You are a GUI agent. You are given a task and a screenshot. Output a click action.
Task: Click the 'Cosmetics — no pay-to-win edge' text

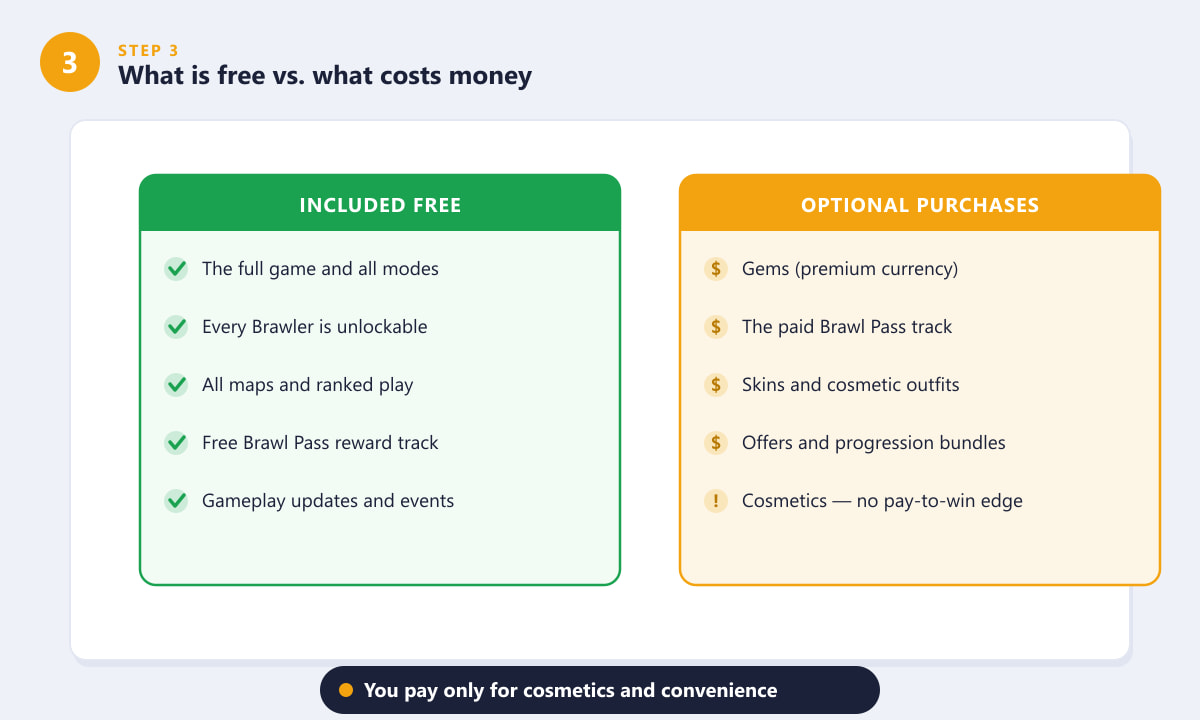click(882, 501)
